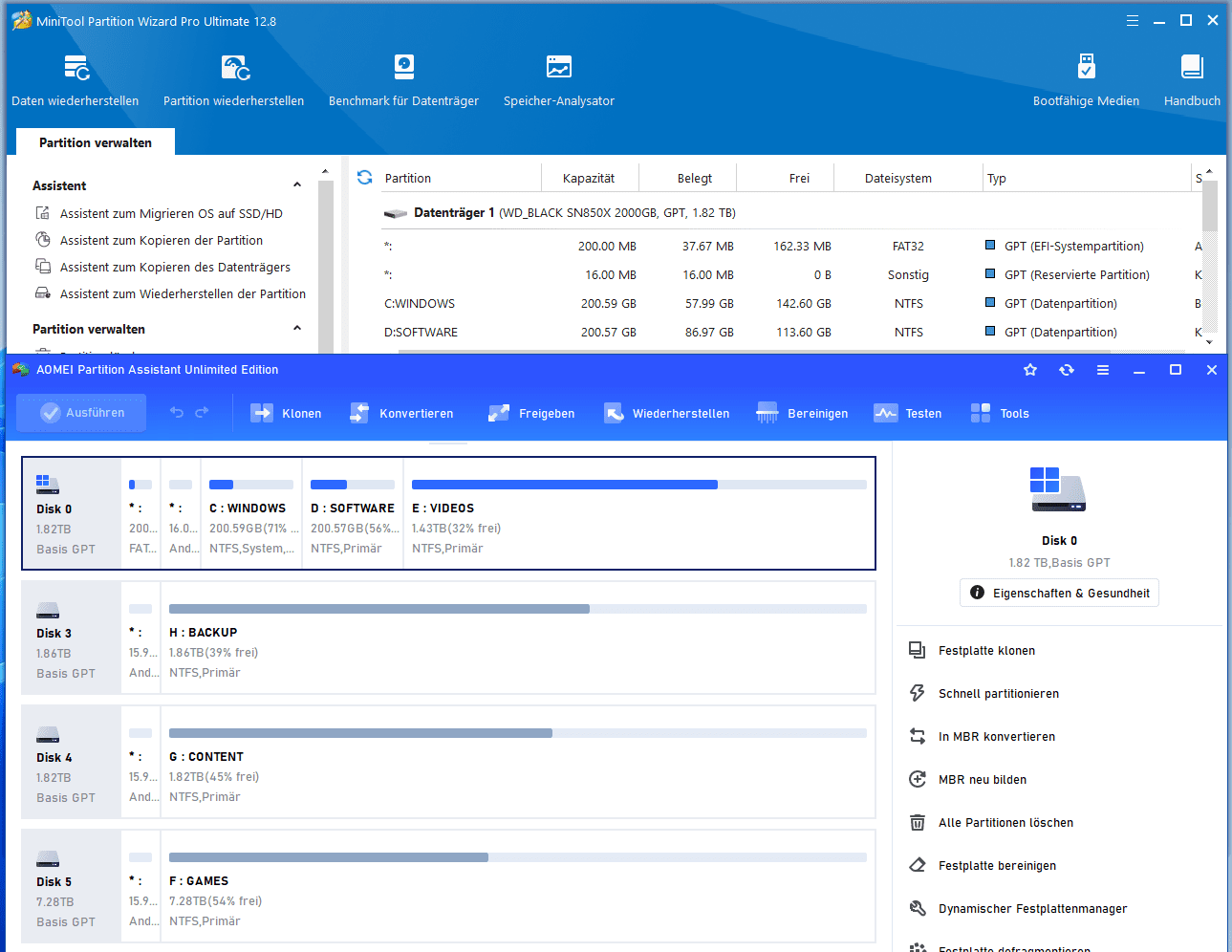
Task: Open Klonen menu in AOMEI toolbar
Action: [286, 413]
